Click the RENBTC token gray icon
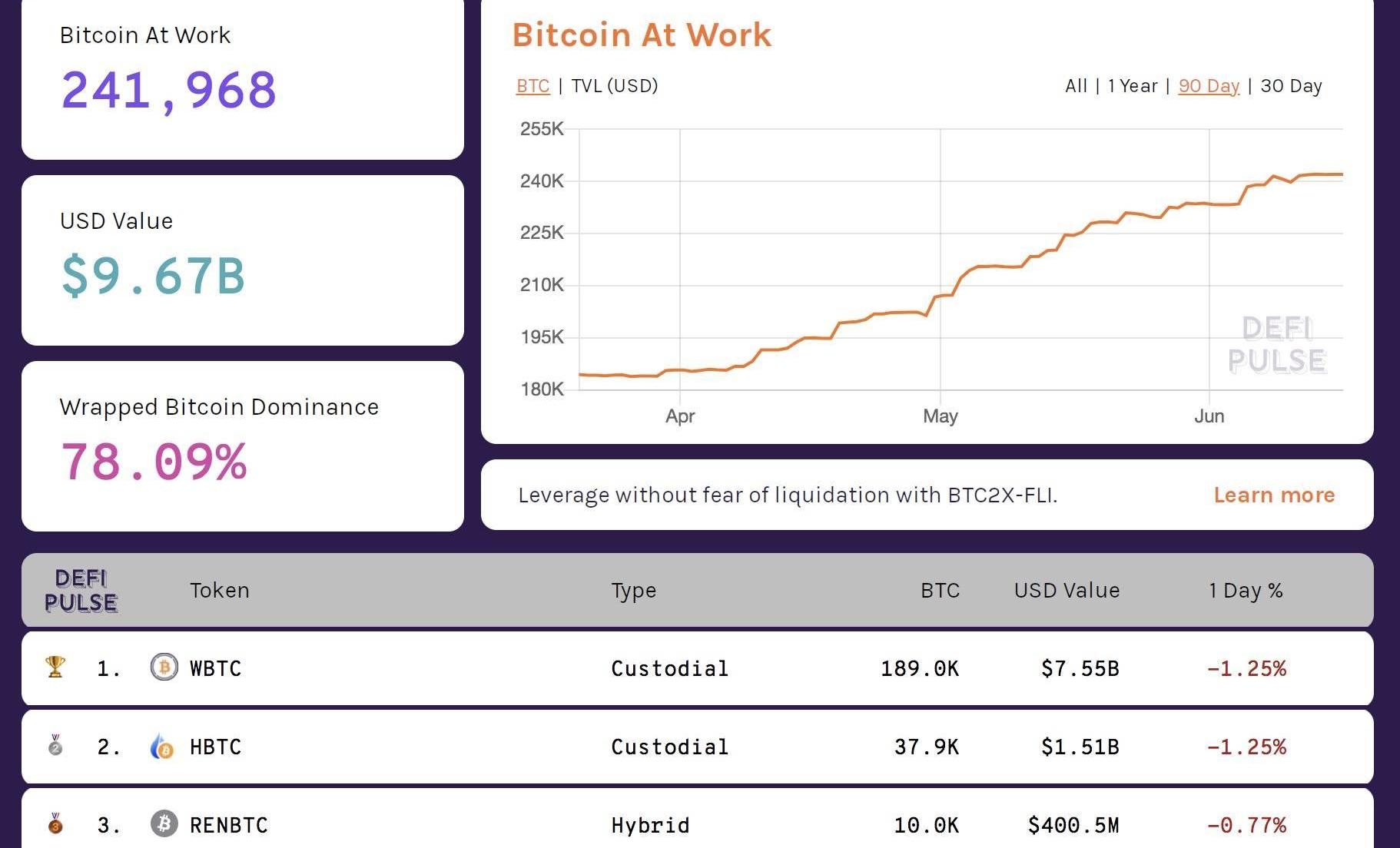Image resolution: width=1400 pixels, height=848 pixels. click(x=164, y=824)
